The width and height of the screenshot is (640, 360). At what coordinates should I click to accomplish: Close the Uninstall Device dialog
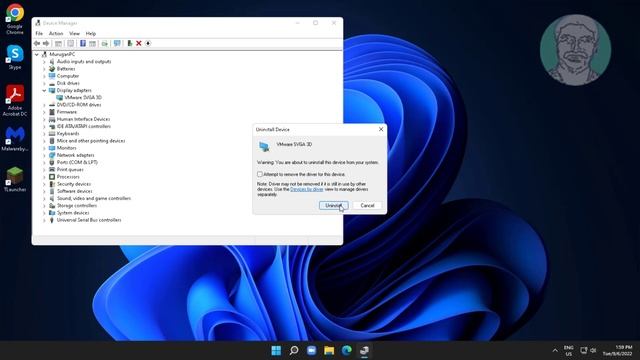(x=381, y=129)
